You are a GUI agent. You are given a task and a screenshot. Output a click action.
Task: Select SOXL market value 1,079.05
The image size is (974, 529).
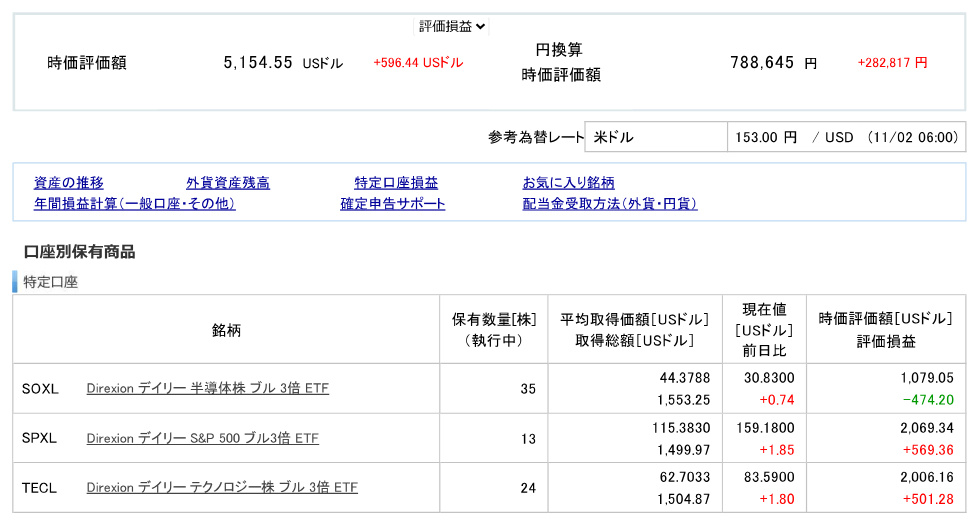927,378
